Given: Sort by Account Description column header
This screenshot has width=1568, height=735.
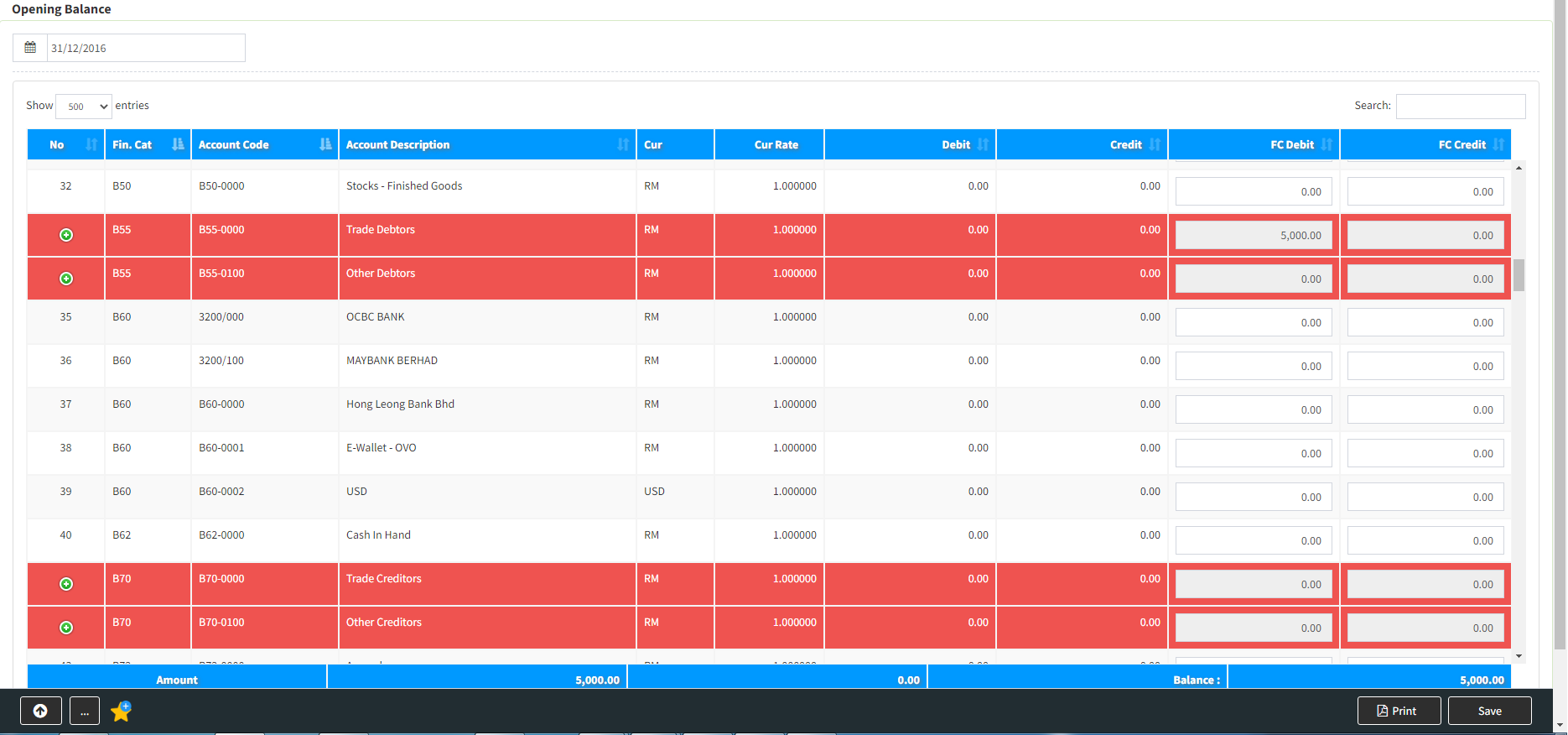Looking at the screenshot, I should pyautogui.click(x=486, y=144).
